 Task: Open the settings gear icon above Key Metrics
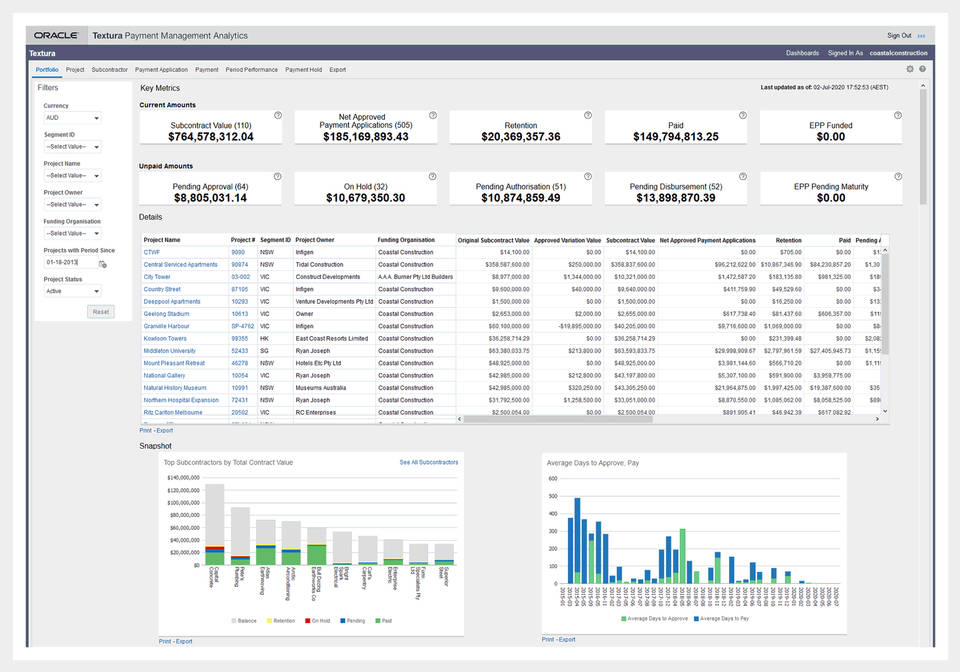[x=909, y=68]
